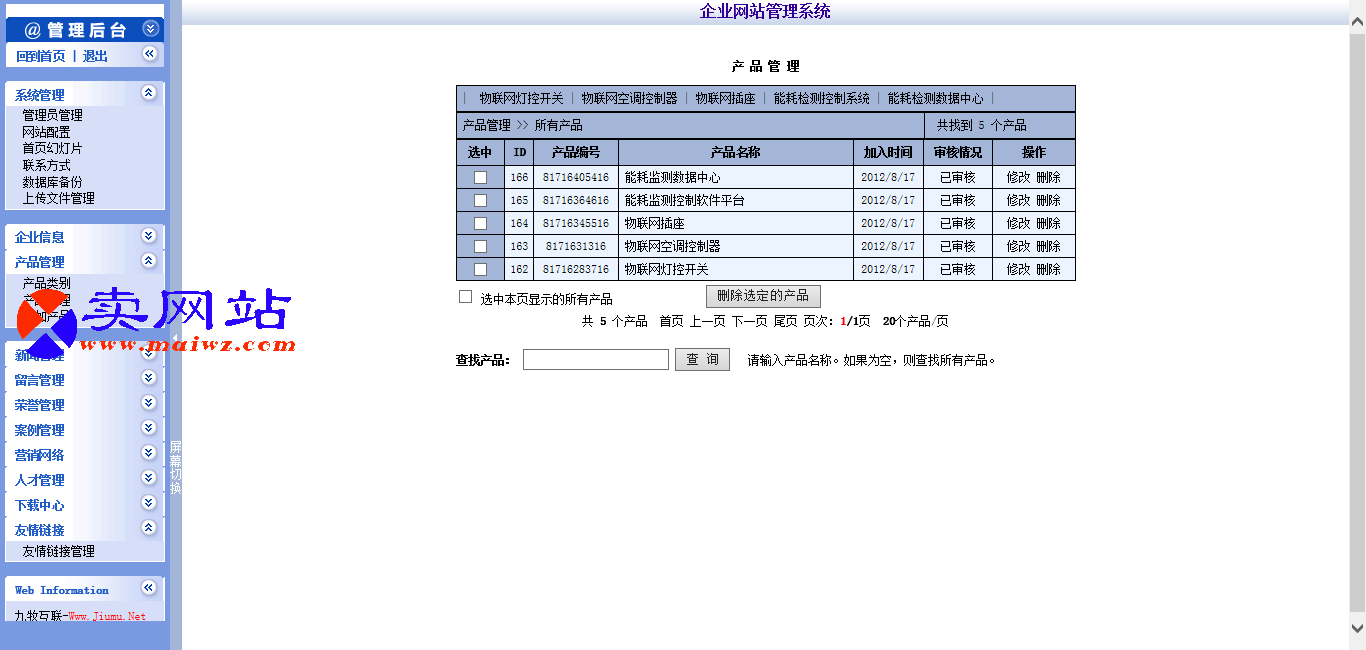The image size is (1366, 650).
Task: Click 修改 for 物联网空调控制器 row
Action: click(x=1018, y=247)
